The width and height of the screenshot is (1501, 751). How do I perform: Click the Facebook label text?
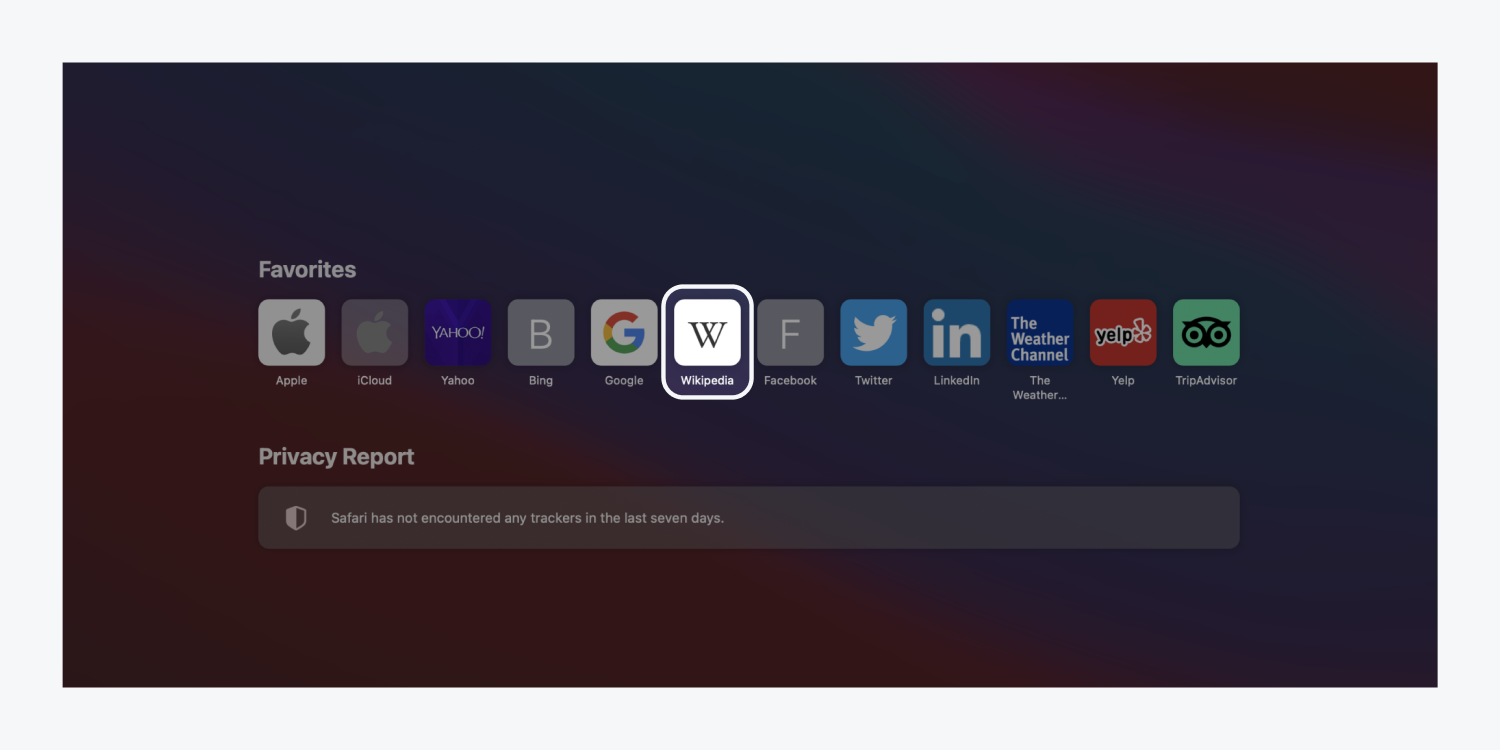point(790,381)
